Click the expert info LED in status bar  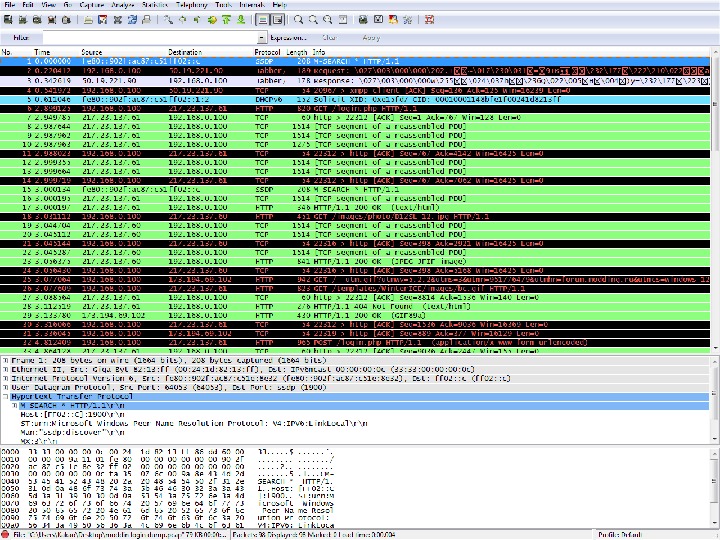coord(7,534)
